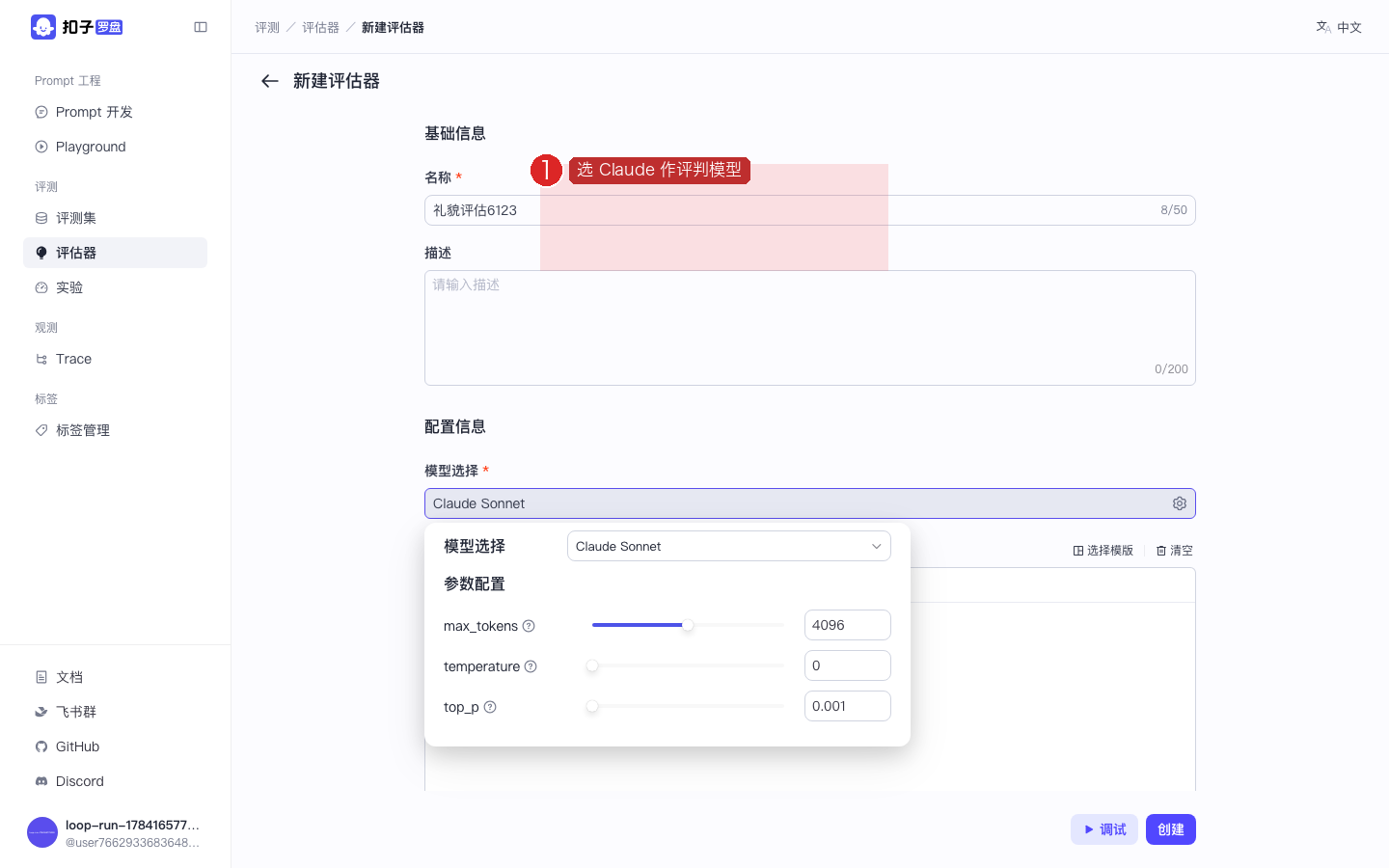Viewport: 1389px width, 868px height.
Task: Show help for top_p
Action: [x=490, y=707]
